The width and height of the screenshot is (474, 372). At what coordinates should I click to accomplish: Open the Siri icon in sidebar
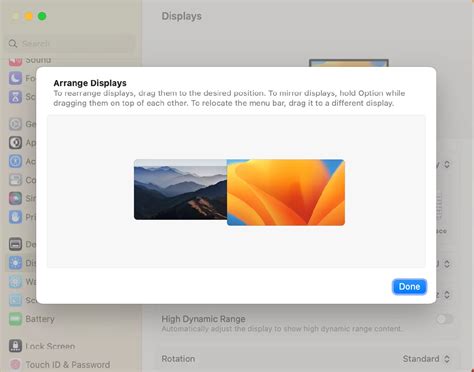15,198
